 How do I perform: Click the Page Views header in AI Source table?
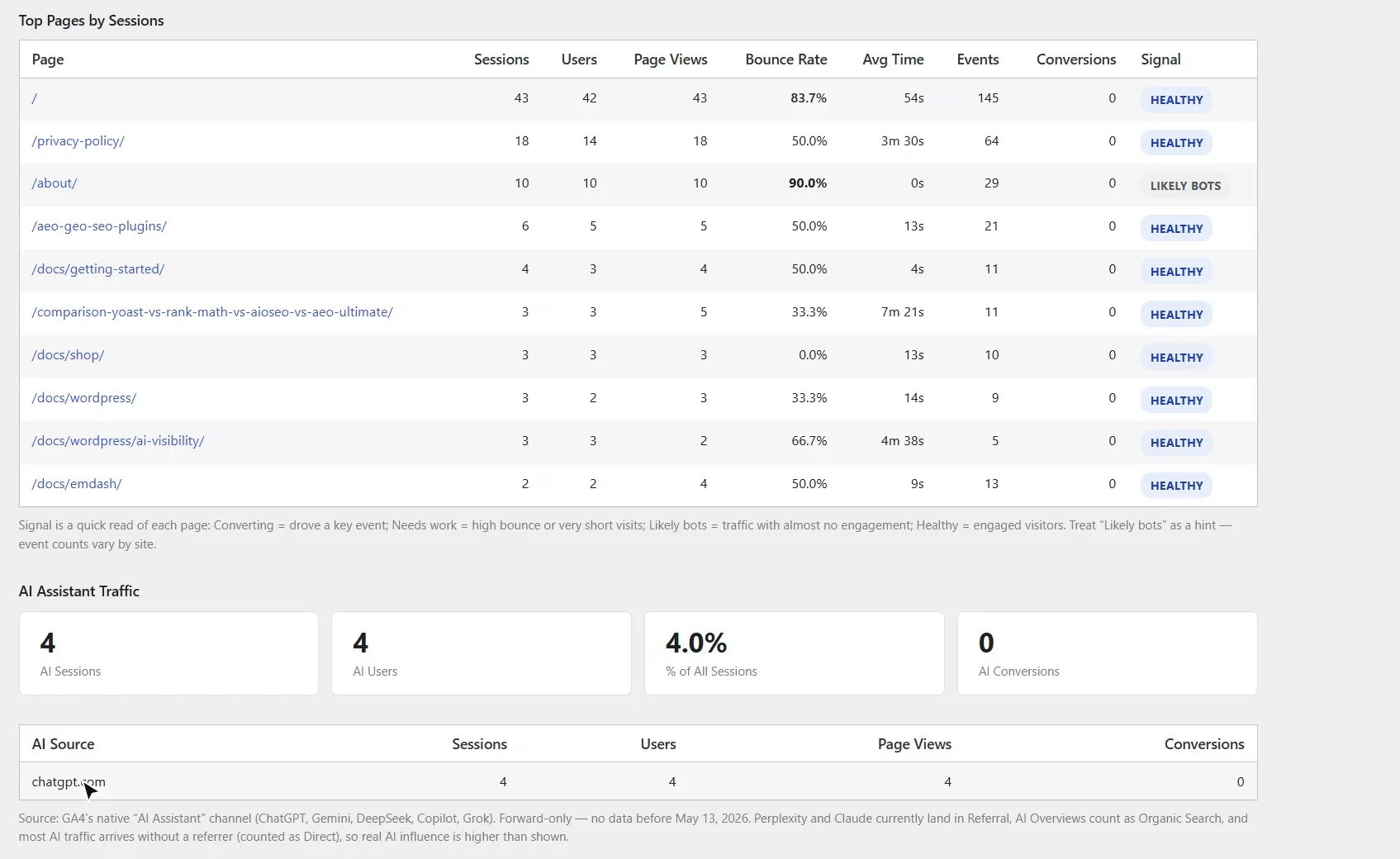914,744
